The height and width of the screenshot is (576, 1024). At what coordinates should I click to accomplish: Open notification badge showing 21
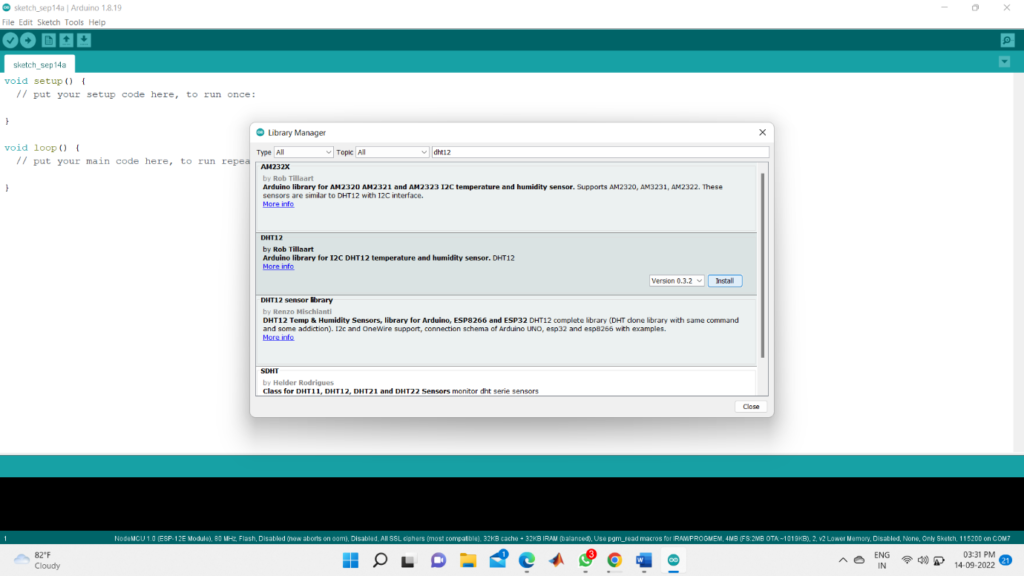[1006, 560]
